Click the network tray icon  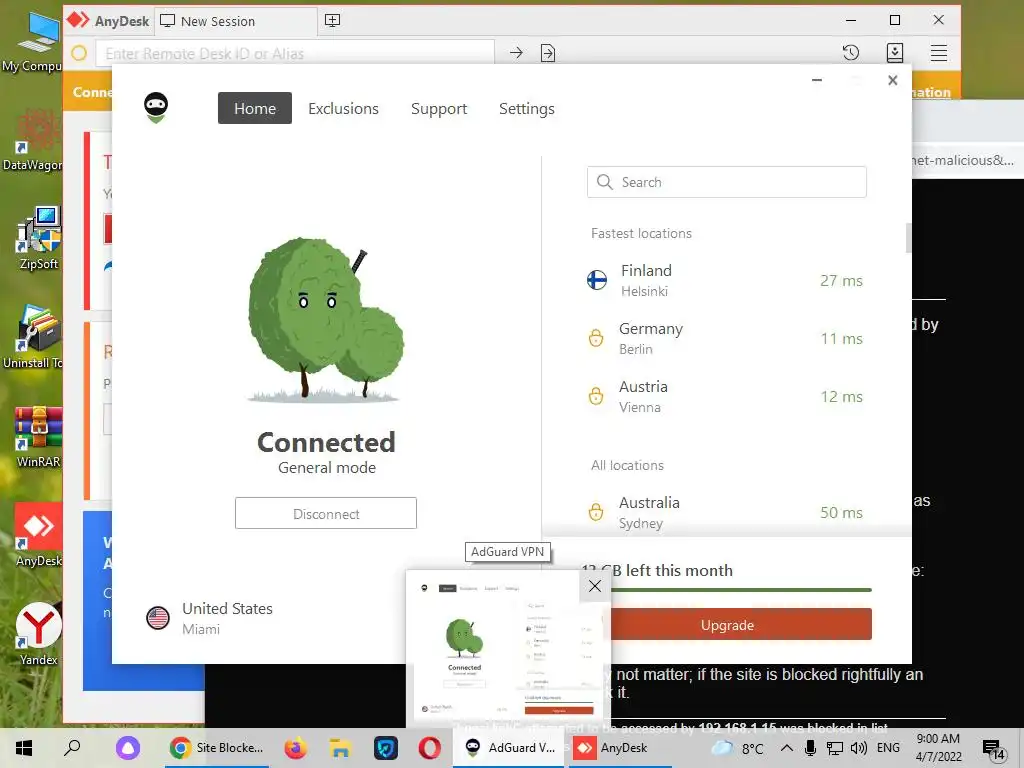tap(835, 748)
